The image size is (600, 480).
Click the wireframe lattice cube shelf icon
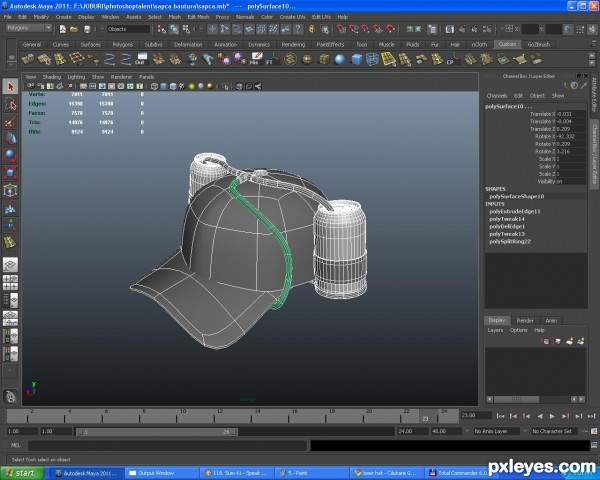point(372,59)
